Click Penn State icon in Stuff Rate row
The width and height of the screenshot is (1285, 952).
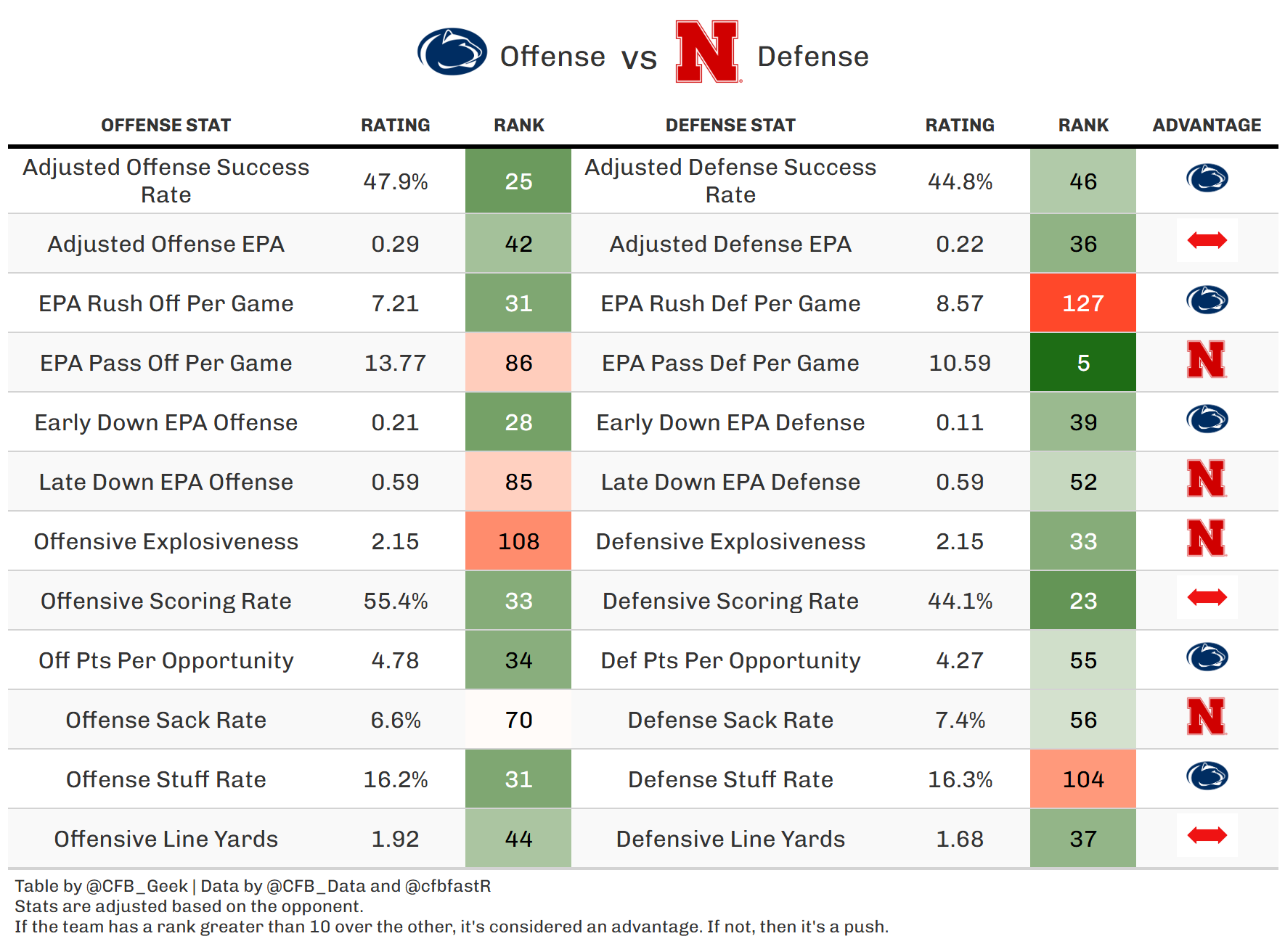click(1207, 776)
